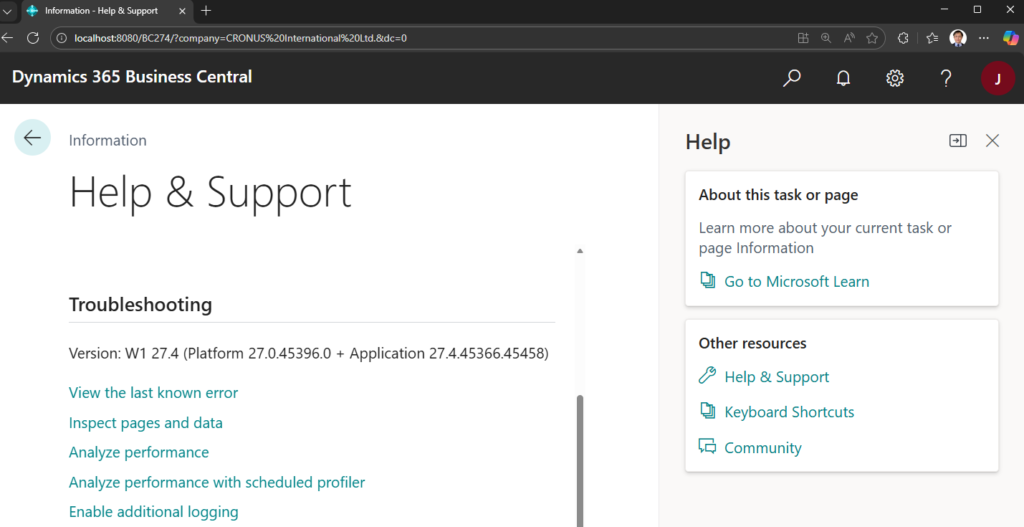Image resolution: width=1024 pixels, height=527 pixels.
Task: Dock the Help pane using the pop-out icon
Action: point(957,141)
